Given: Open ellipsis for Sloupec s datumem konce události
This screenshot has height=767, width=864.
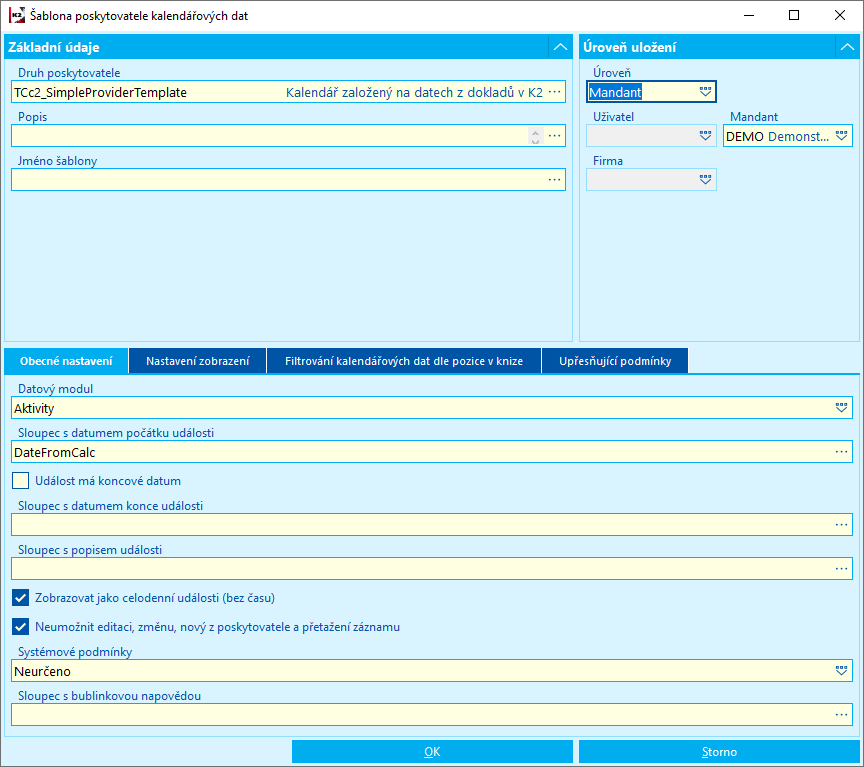Looking at the screenshot, I should click(841, 525).
